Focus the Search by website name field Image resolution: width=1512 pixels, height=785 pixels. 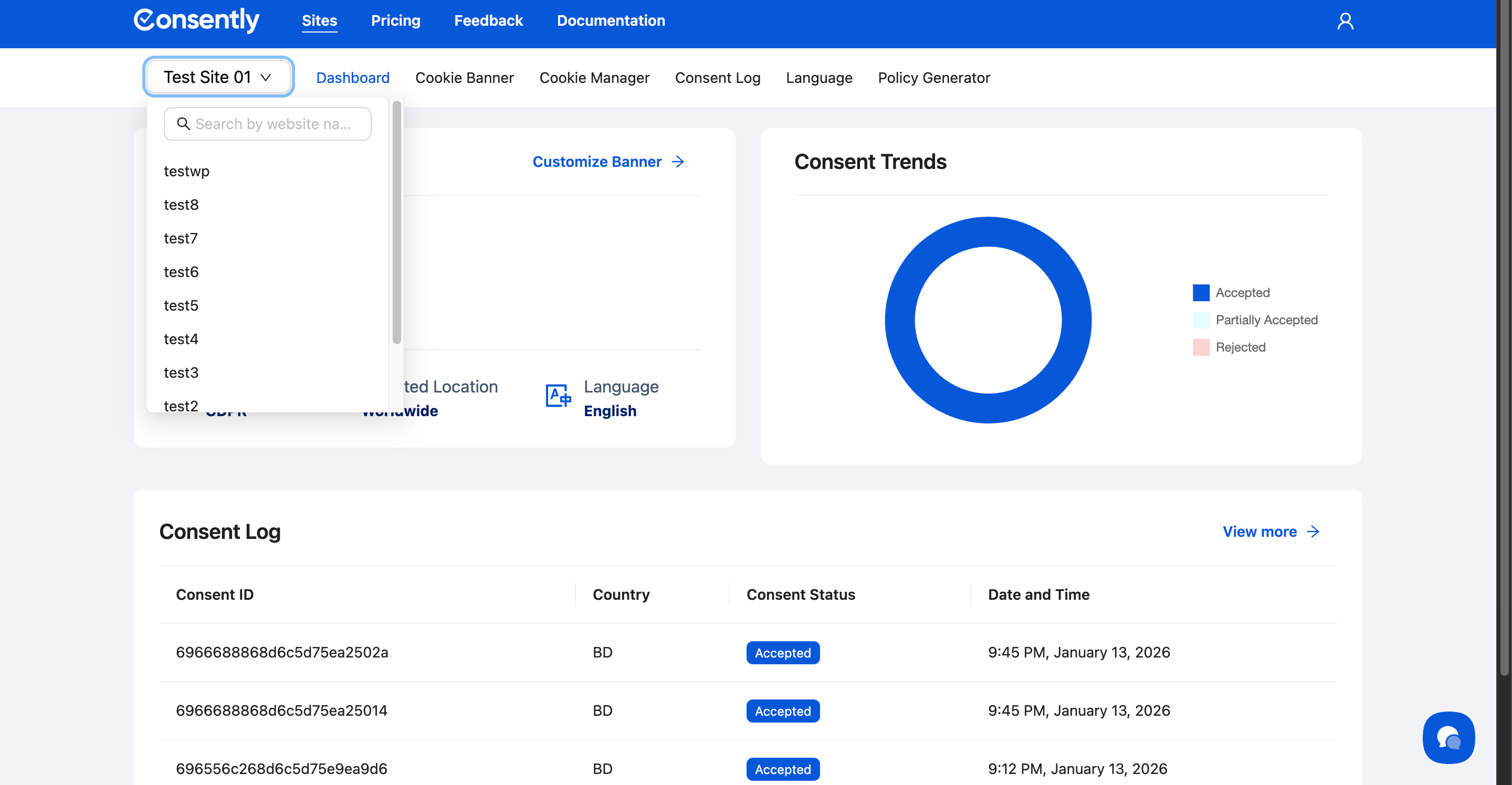point(273,124)
